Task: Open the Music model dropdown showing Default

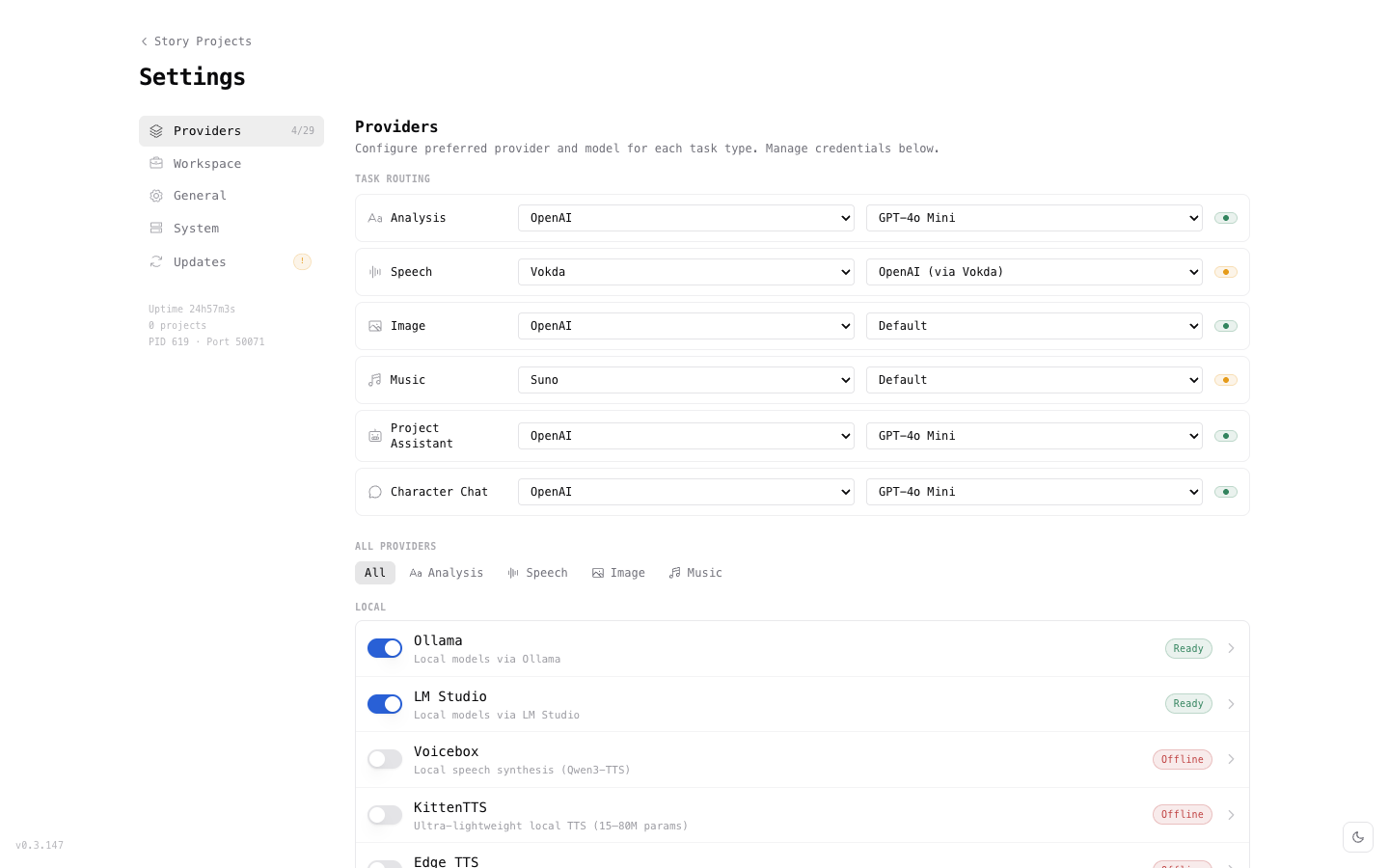Action: 1034,380
